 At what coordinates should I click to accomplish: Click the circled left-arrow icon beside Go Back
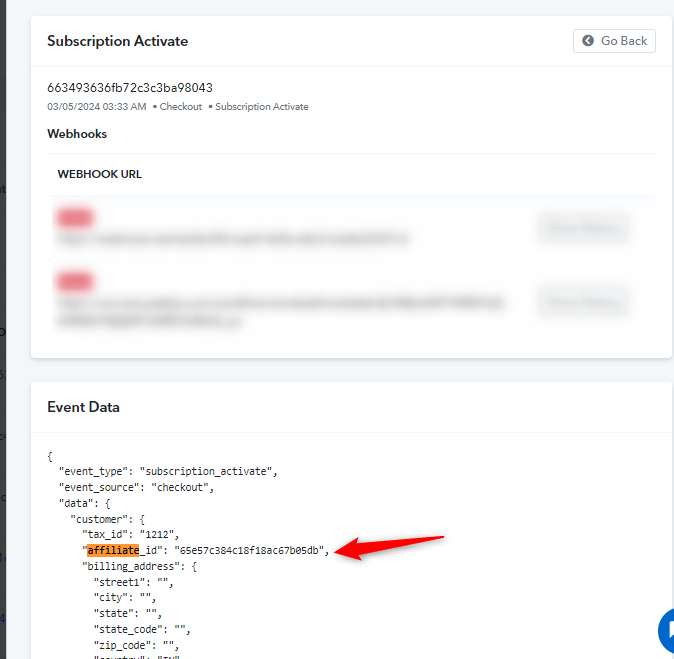coord(588,41)
